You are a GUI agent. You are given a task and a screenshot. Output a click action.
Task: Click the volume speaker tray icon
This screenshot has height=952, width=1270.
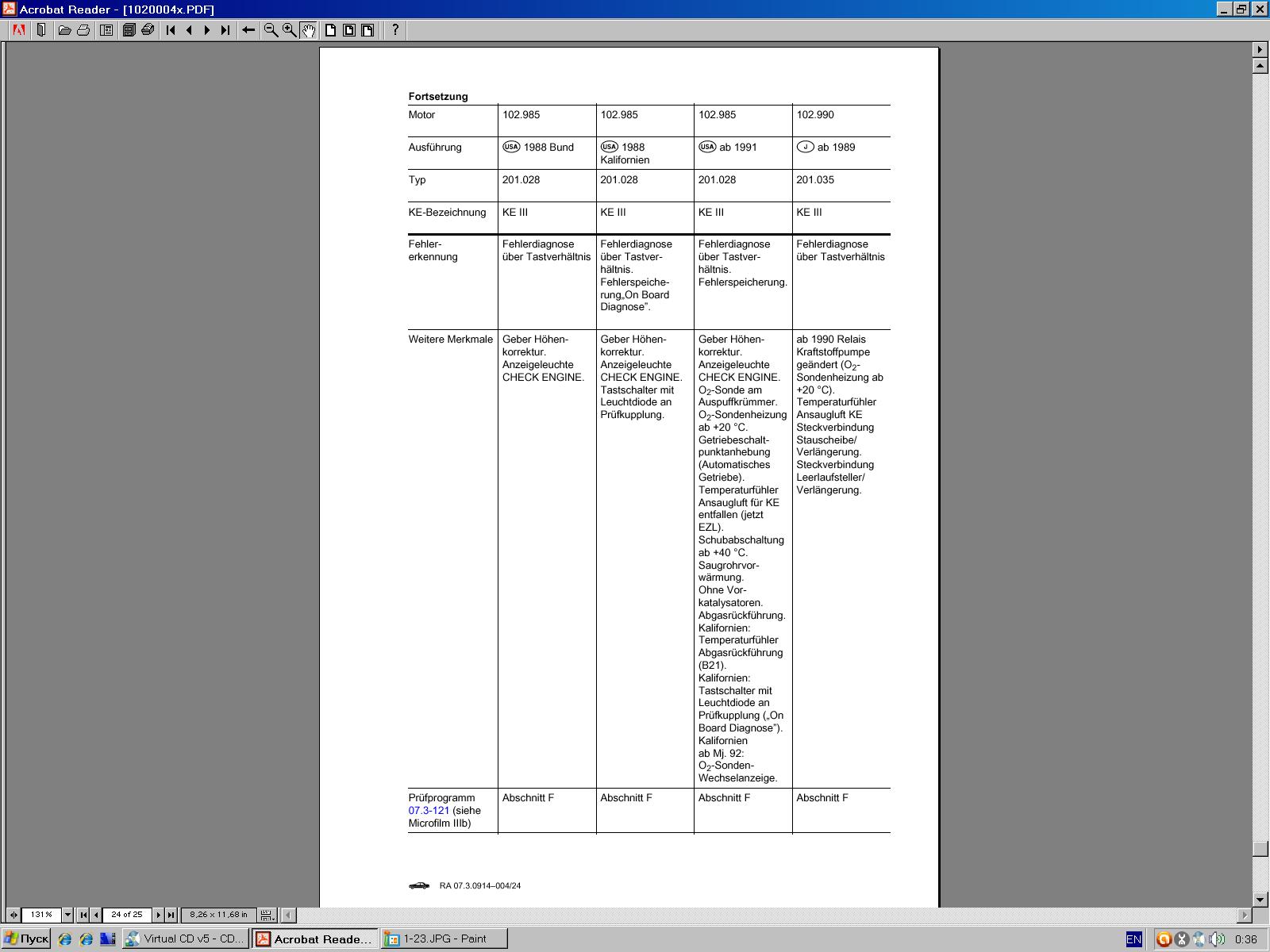[1216, 939]
